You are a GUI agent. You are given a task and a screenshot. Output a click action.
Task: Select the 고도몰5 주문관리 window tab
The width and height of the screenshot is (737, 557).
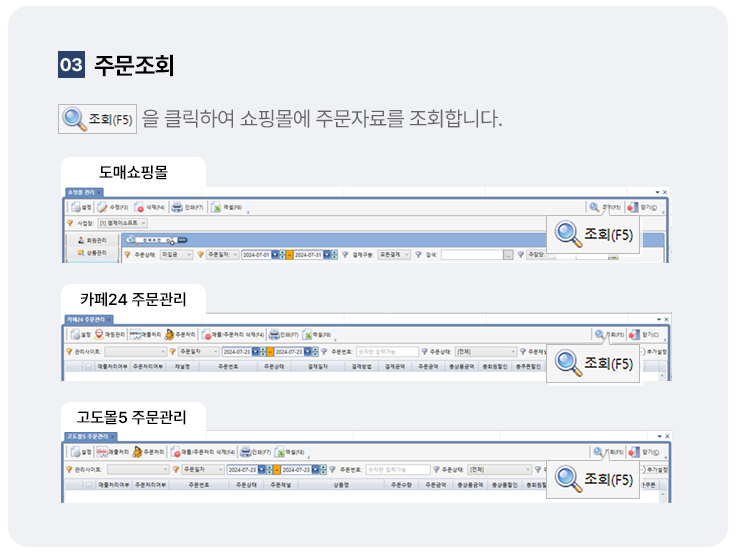click(x=90, y=437)
